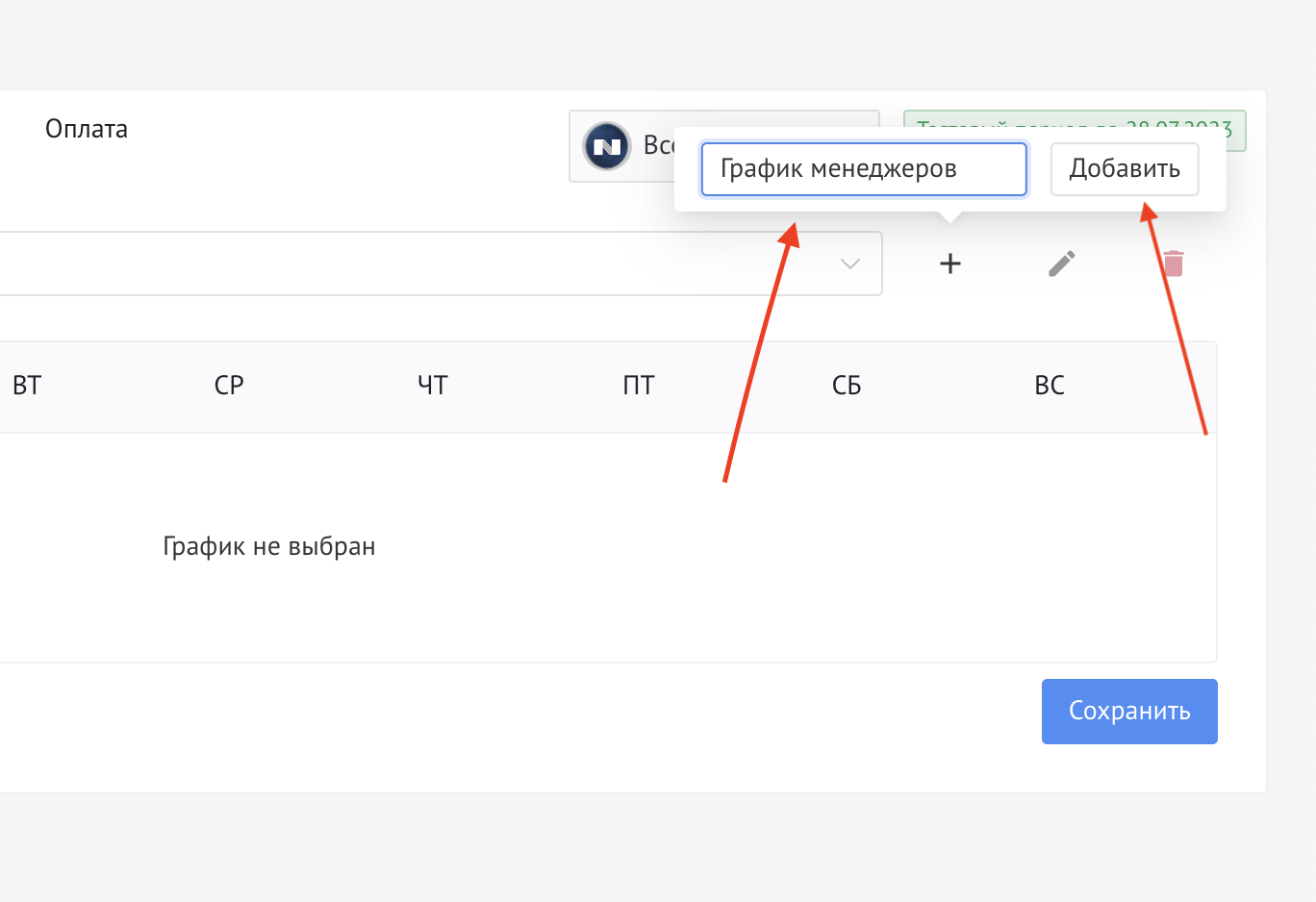Click the 'СБ' column header

pos(847,386)
